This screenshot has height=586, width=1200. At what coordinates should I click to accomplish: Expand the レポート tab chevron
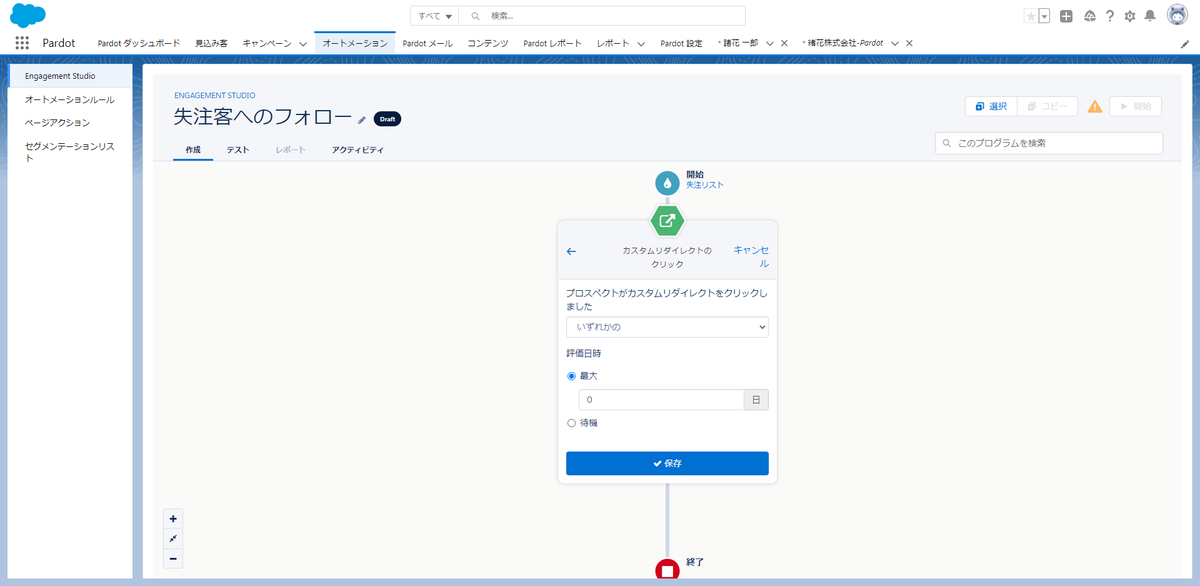pos(640,44)
